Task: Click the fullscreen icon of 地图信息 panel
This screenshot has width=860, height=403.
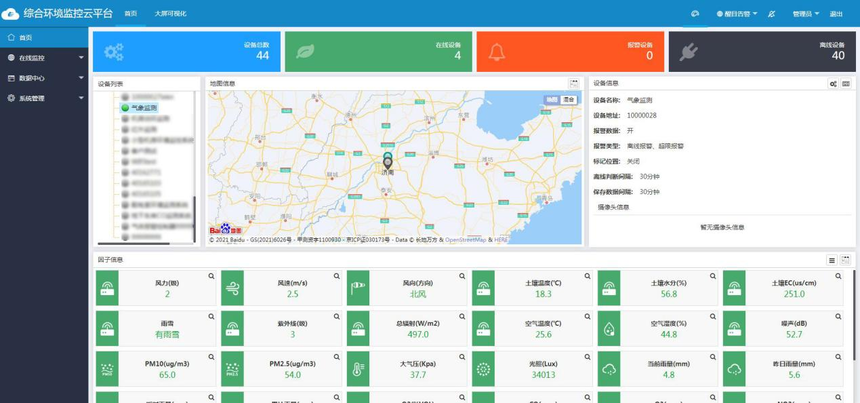Action: click(x=574, y=83)
